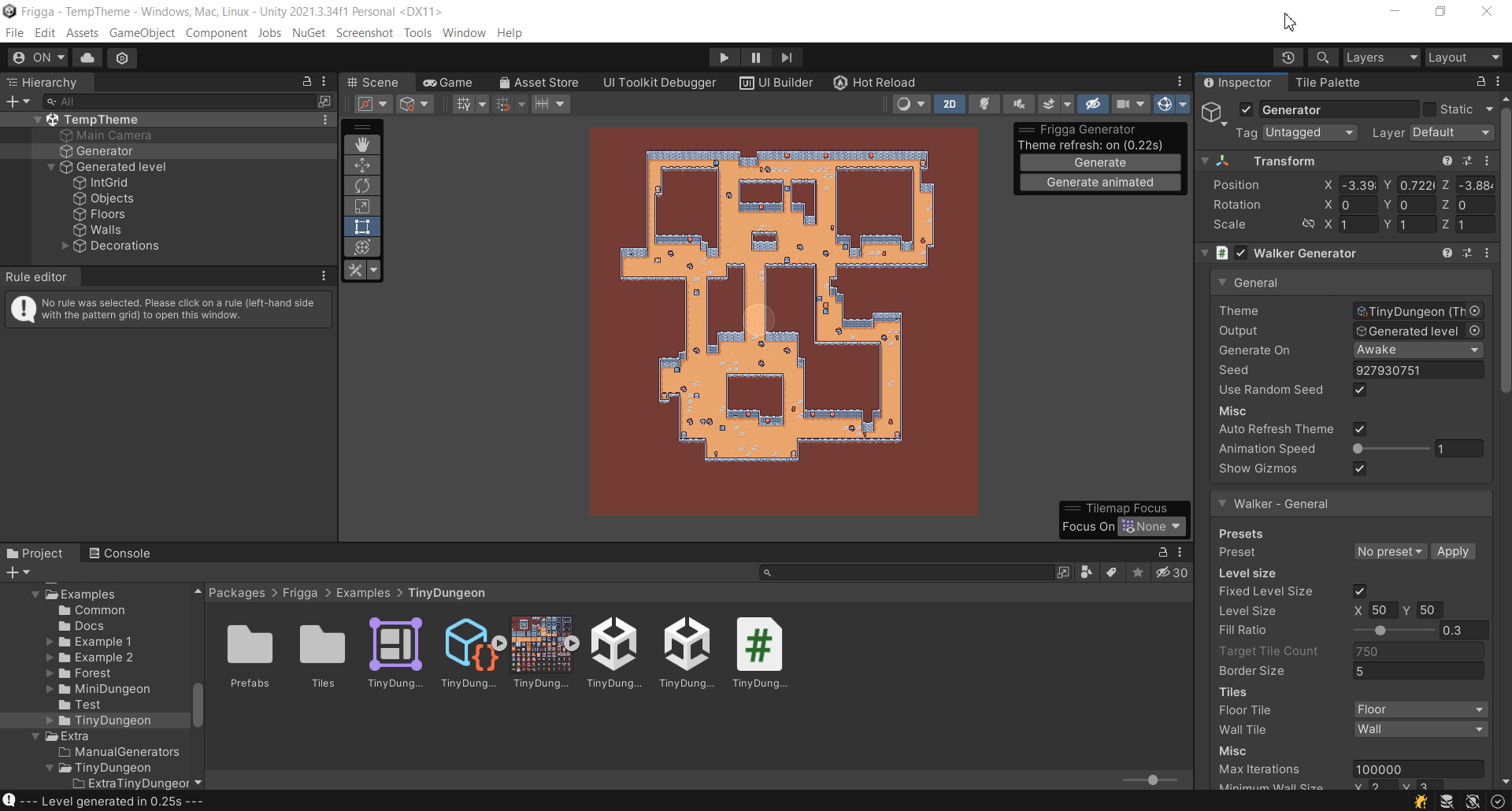Click the Pause button in the toolbar

tap(756, 57)
